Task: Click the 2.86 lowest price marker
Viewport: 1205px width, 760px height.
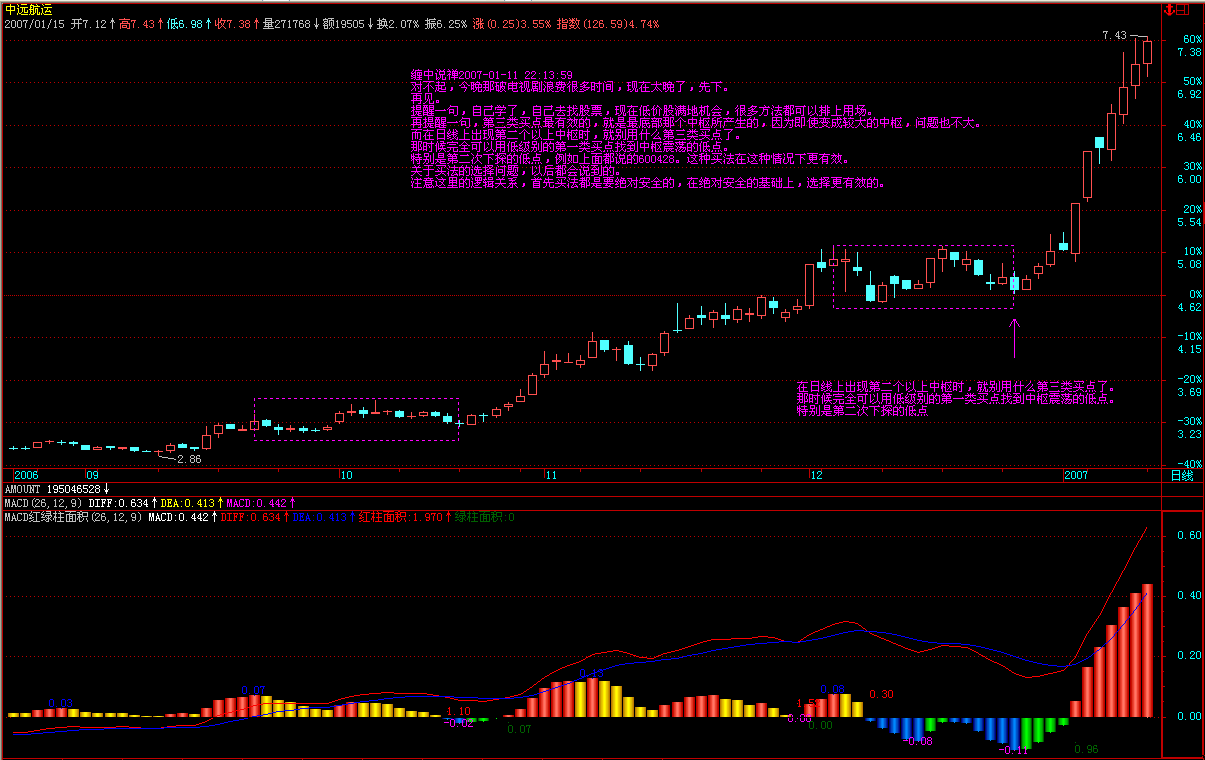Action: (x=188, y=459)
